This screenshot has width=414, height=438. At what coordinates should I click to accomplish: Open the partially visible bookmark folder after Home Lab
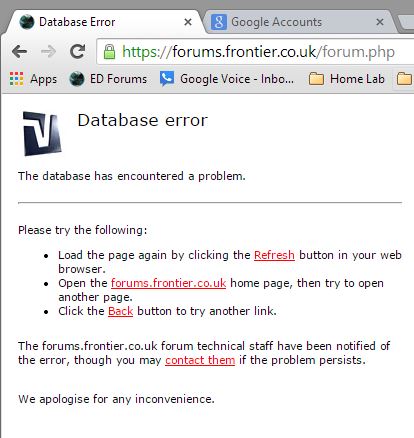pyautogui.click(x=405, y=79)
